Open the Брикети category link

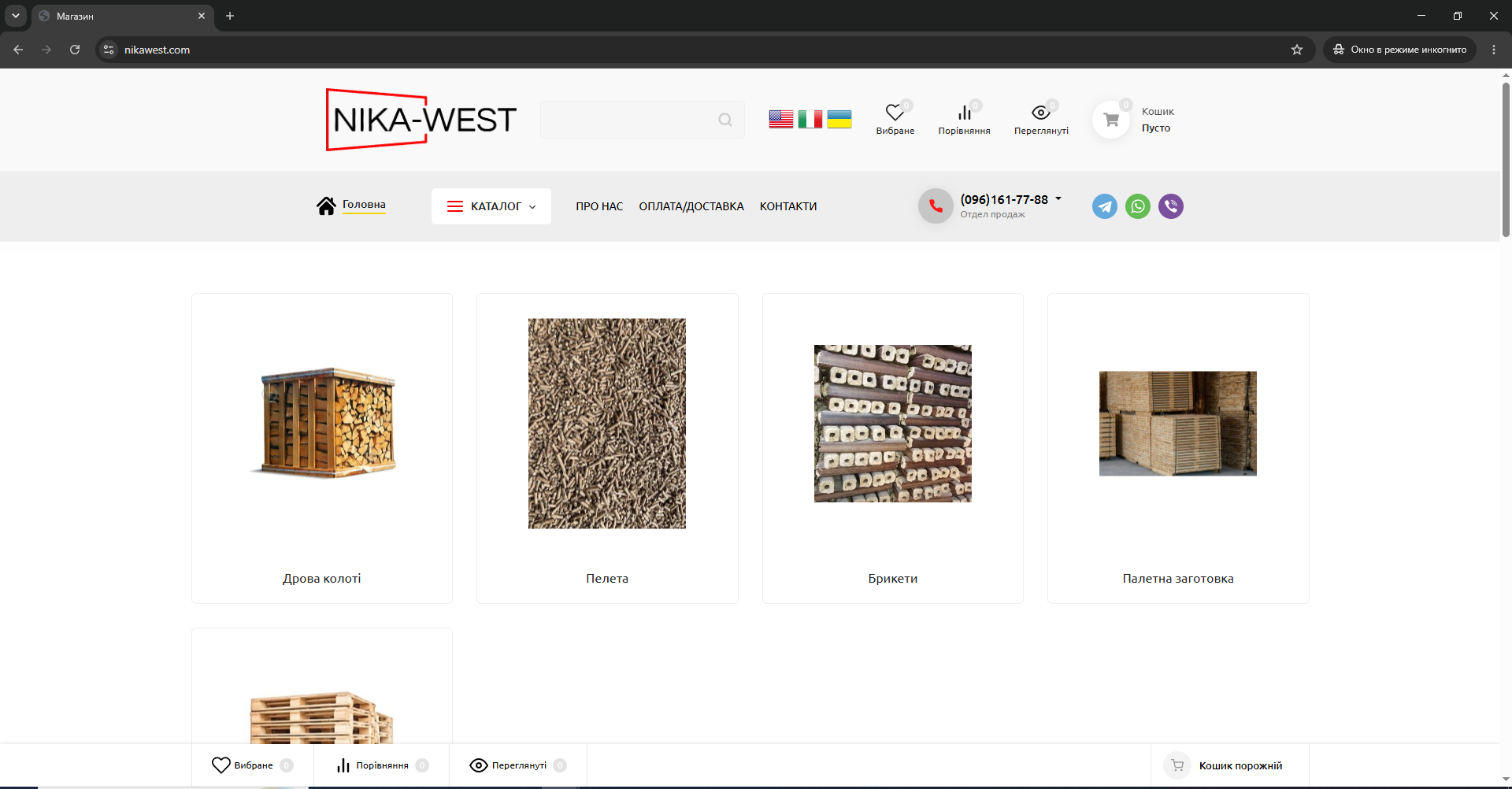coord(893,579)
